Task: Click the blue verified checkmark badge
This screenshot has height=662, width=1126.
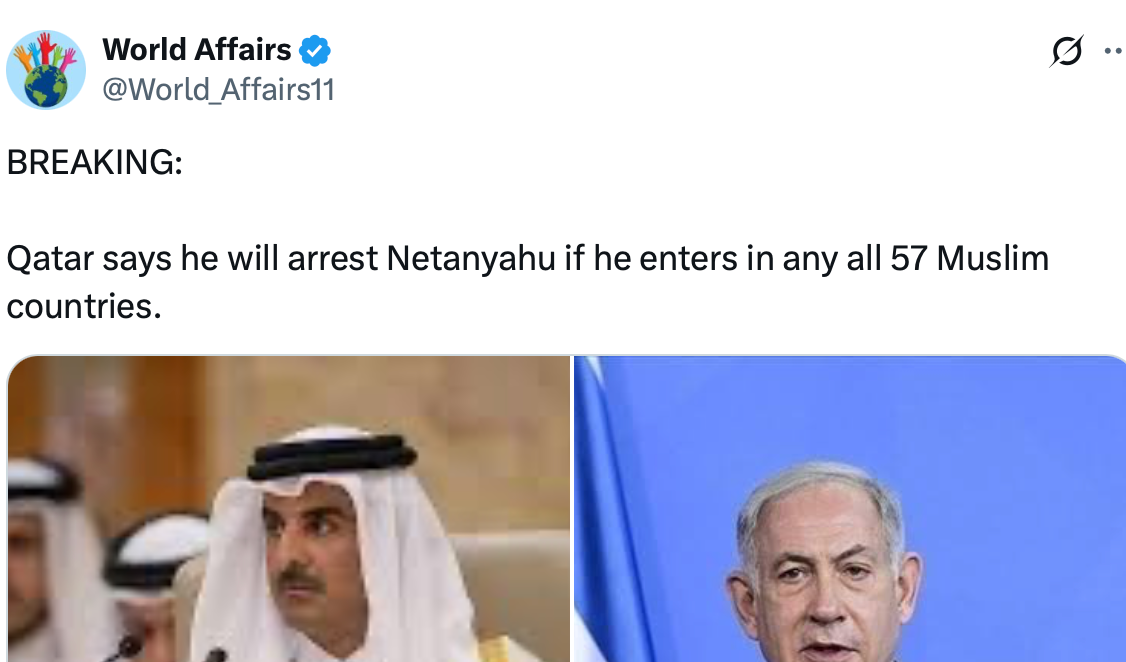Action: (315, 50)
